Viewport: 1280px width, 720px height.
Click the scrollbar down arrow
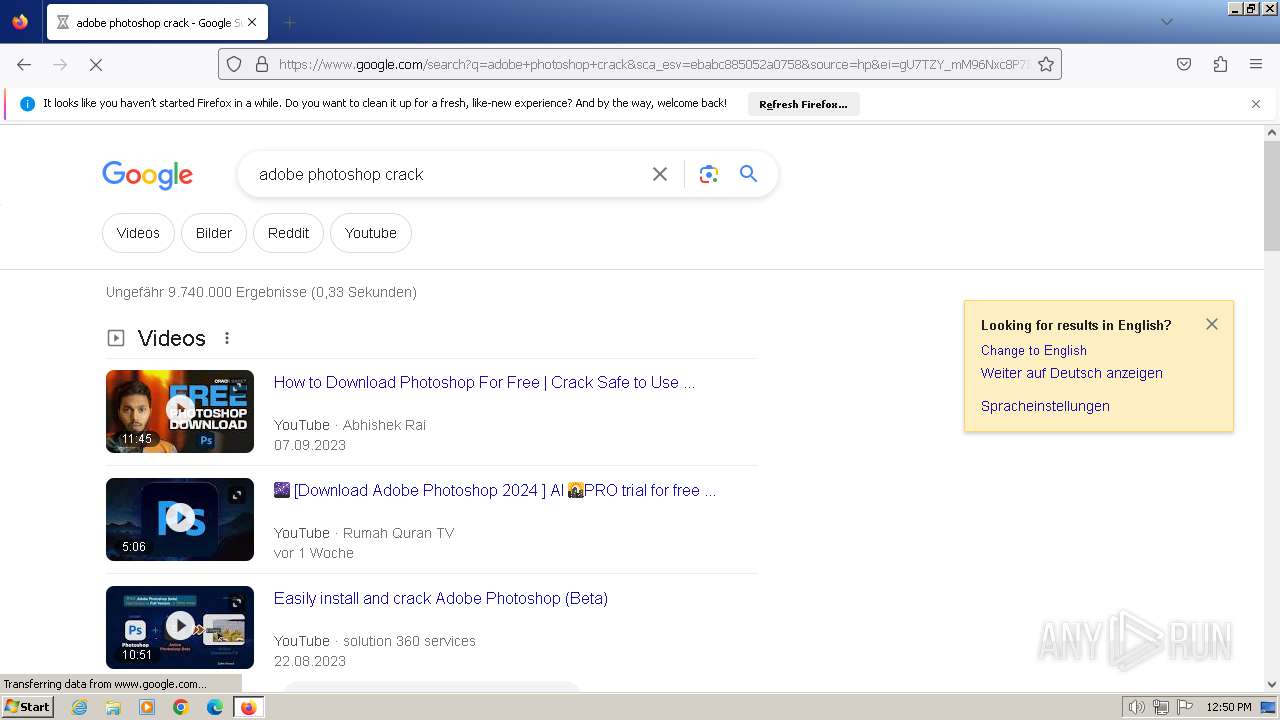click(x=1272, y=684)
